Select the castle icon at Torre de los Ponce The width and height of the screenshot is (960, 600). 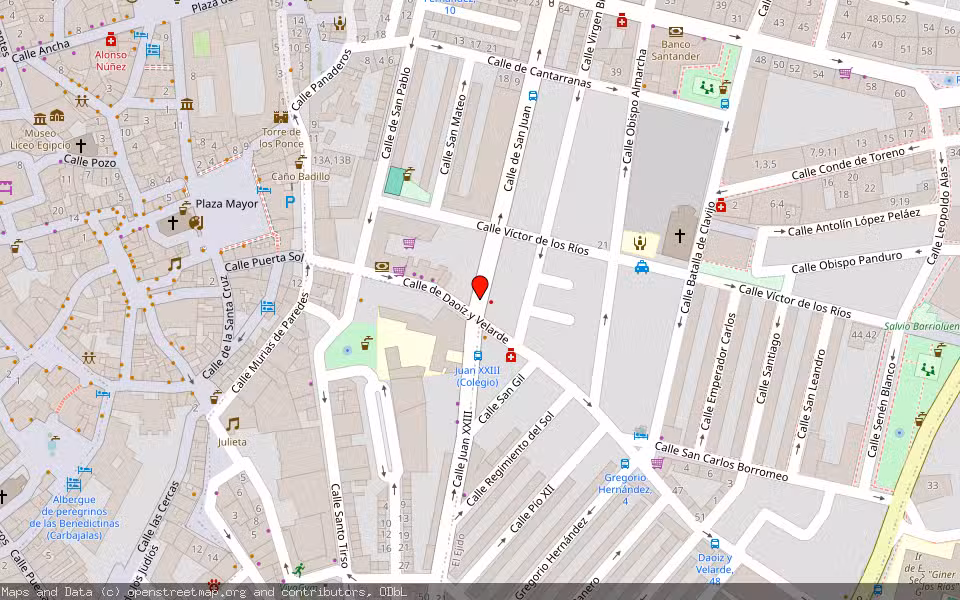point(280,117)
